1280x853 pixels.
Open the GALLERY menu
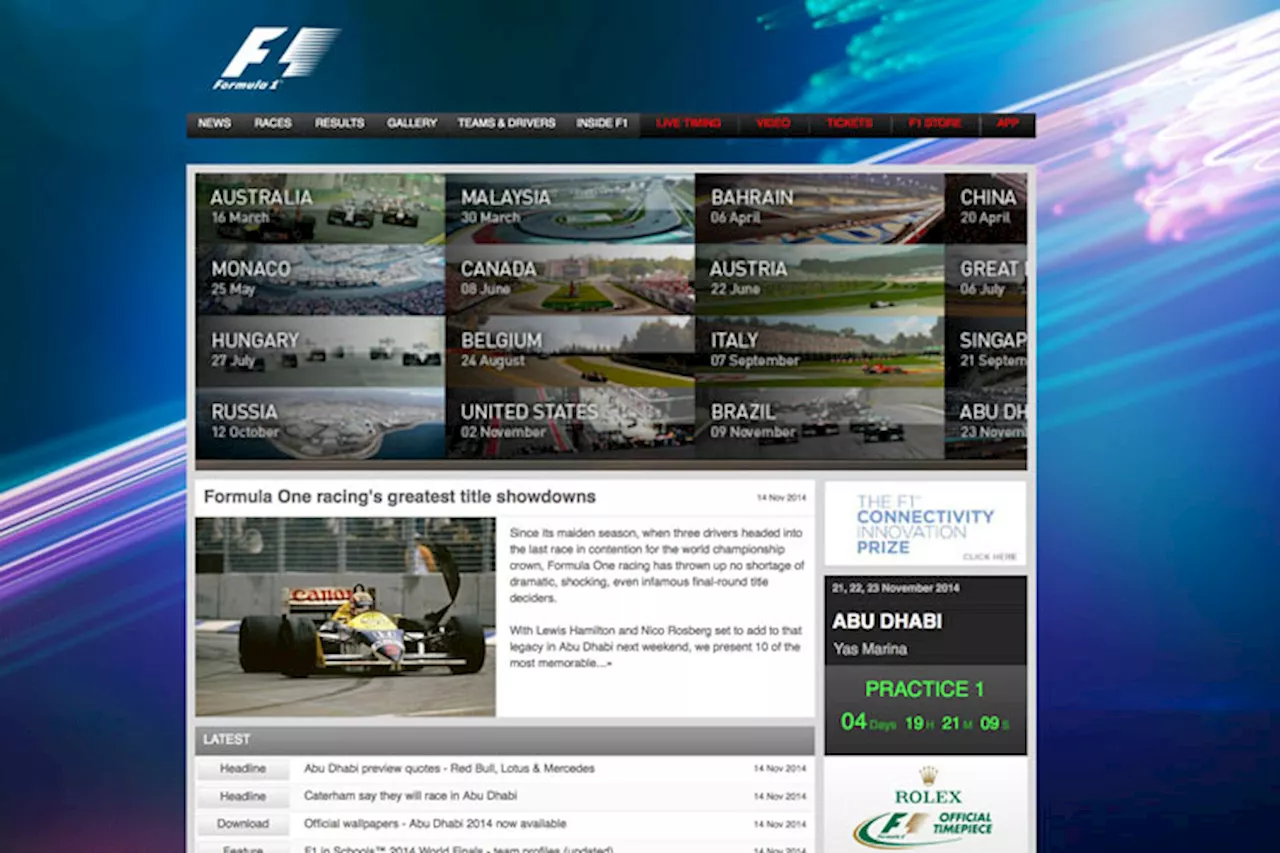click(412, 124)
